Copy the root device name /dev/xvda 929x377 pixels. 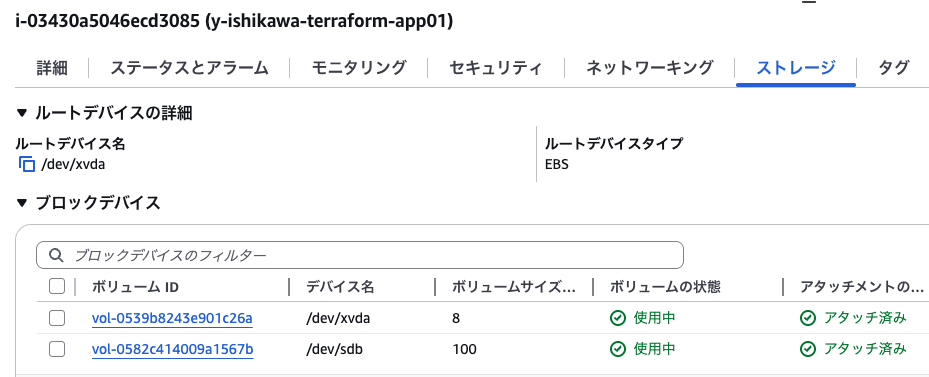click(27, 164)
